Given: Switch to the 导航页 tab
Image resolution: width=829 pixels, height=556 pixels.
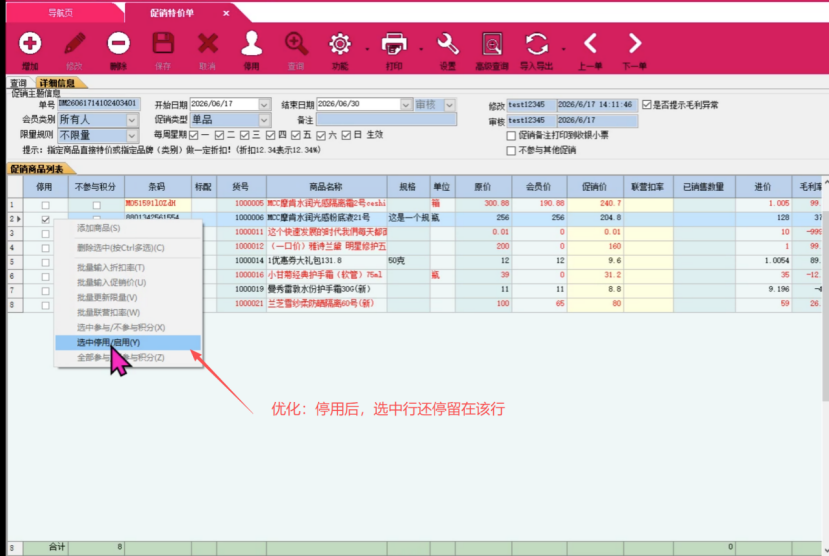Looking at the screenshot, I should click(x=61, y=13).
